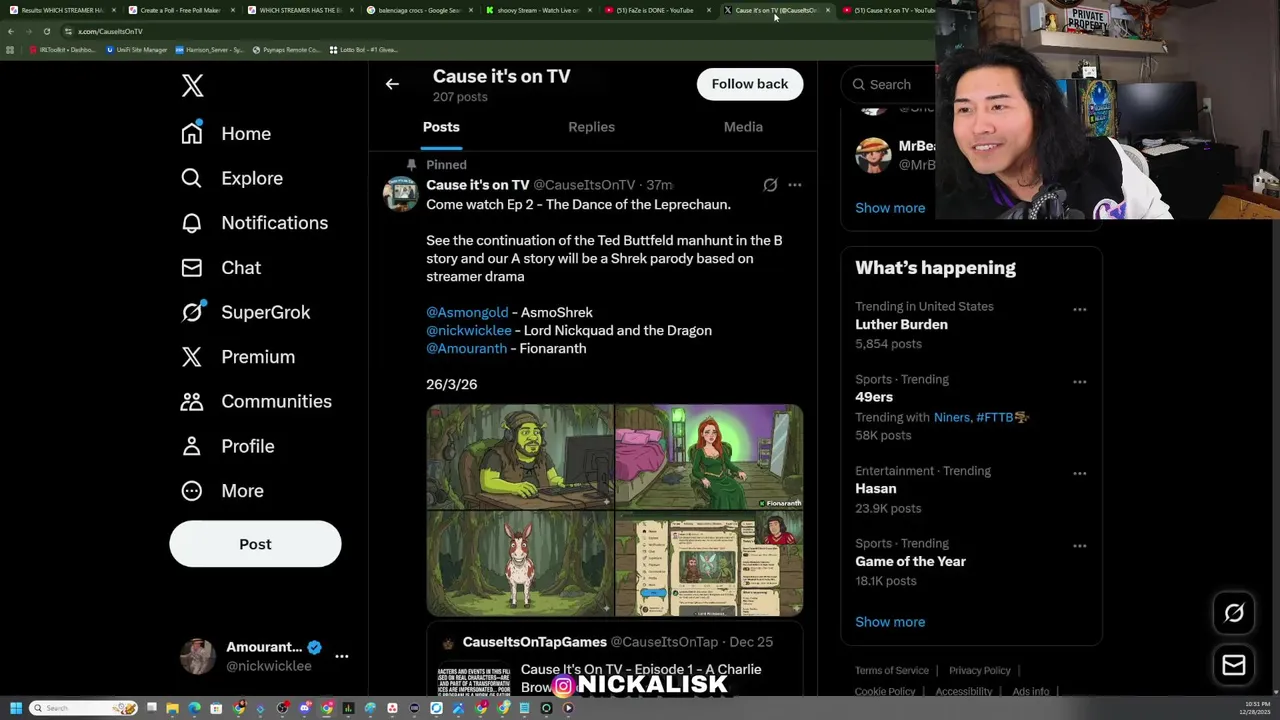Open the floating Messages envelope button
Viewport: 1280px width, 720px height.
pyautogui.click(x=1234, y=665)
